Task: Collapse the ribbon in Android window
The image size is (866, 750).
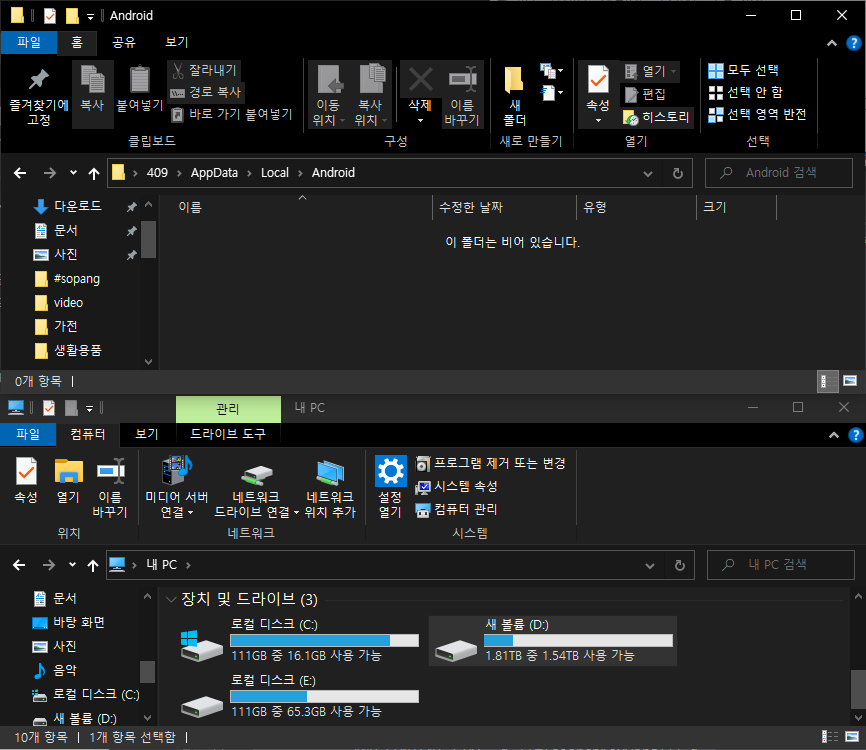Action: point(832,43)
